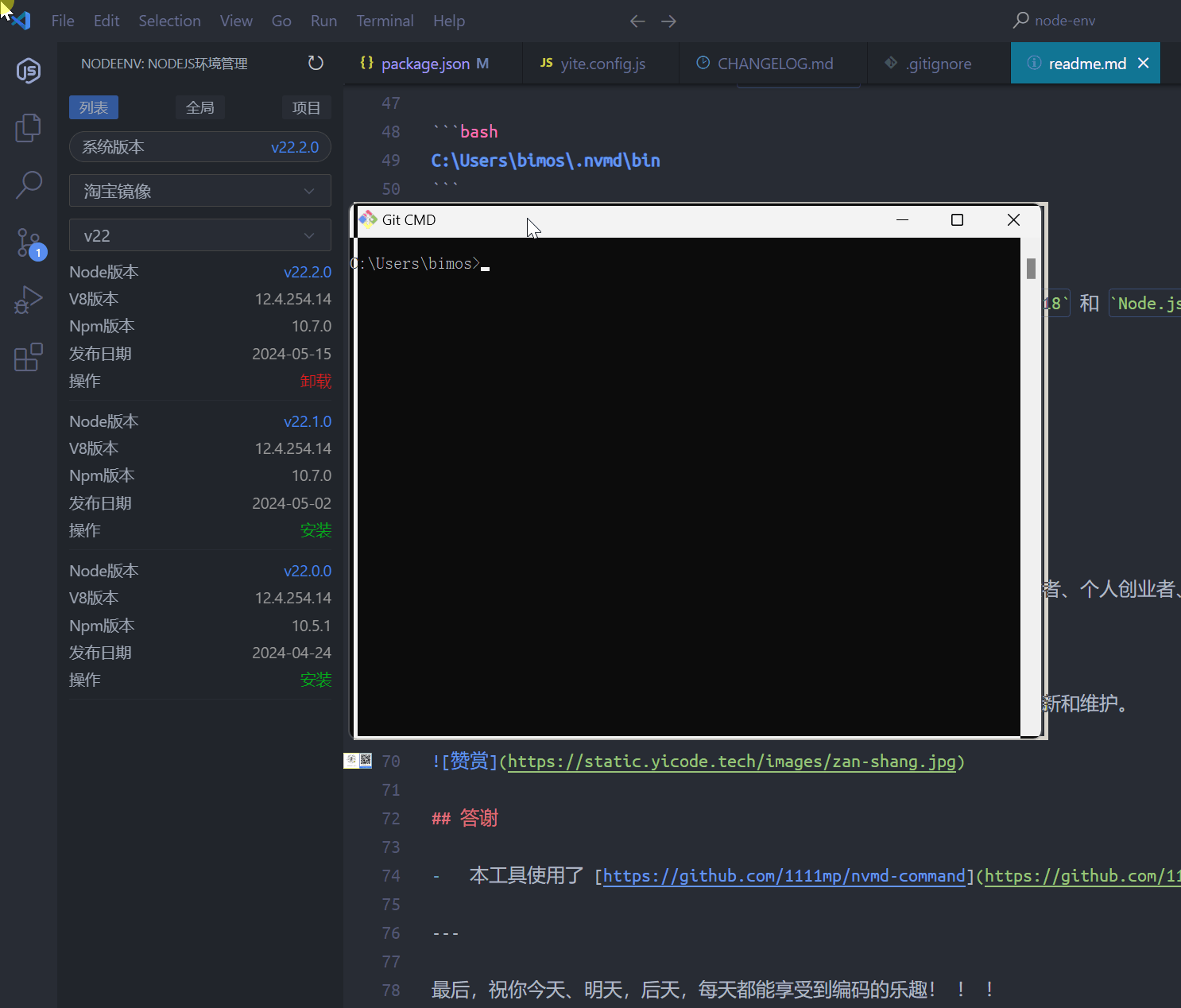Open the Go menu
This screenshot has width=1181, height=1008.
pos(281,21)
